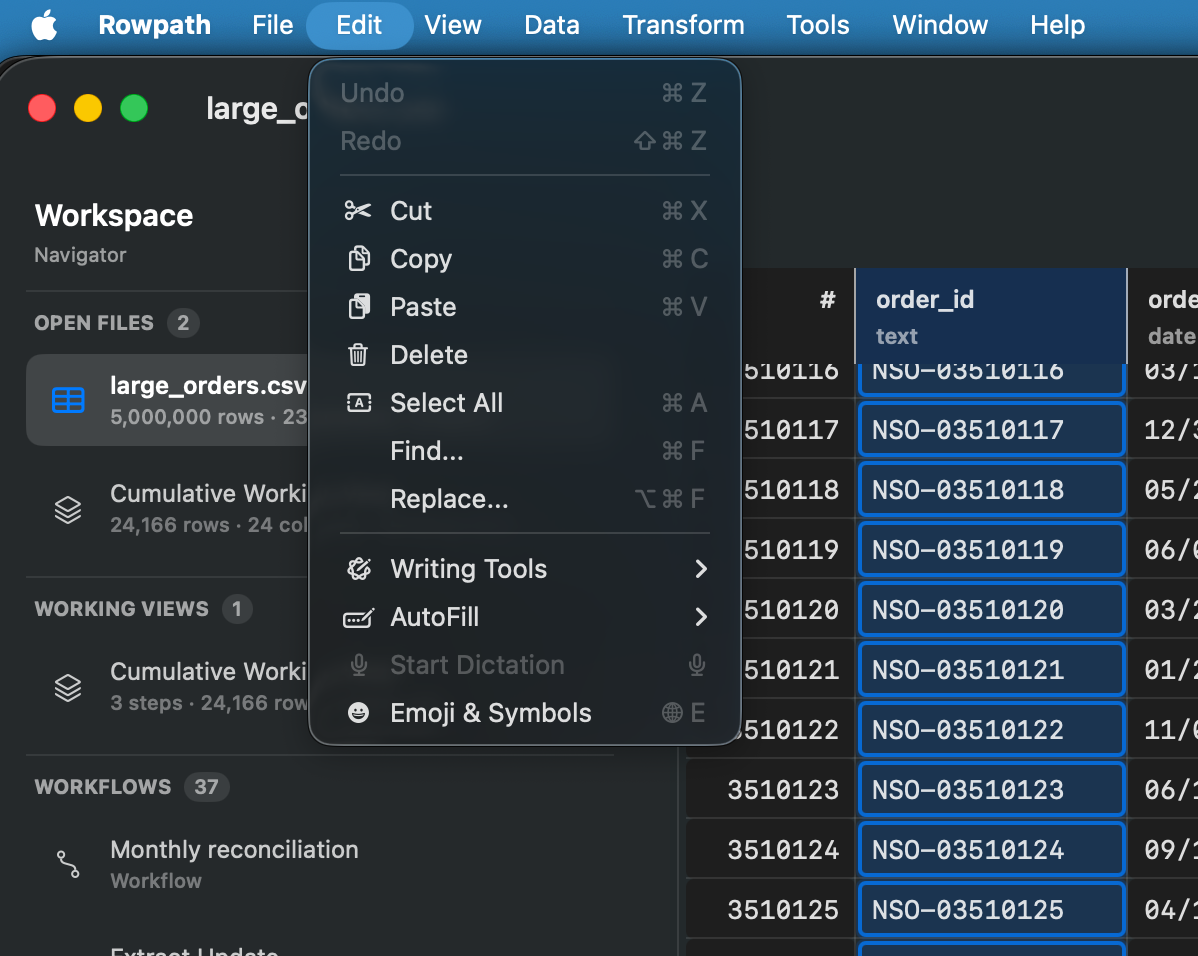Click the Select All icon
1198x956 pixels.
[359, 403]
